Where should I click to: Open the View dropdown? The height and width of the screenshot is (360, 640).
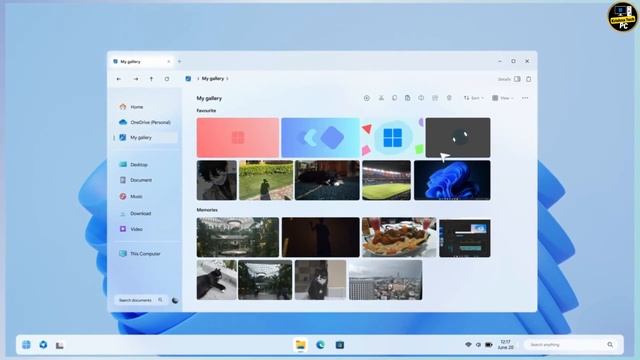503,98
